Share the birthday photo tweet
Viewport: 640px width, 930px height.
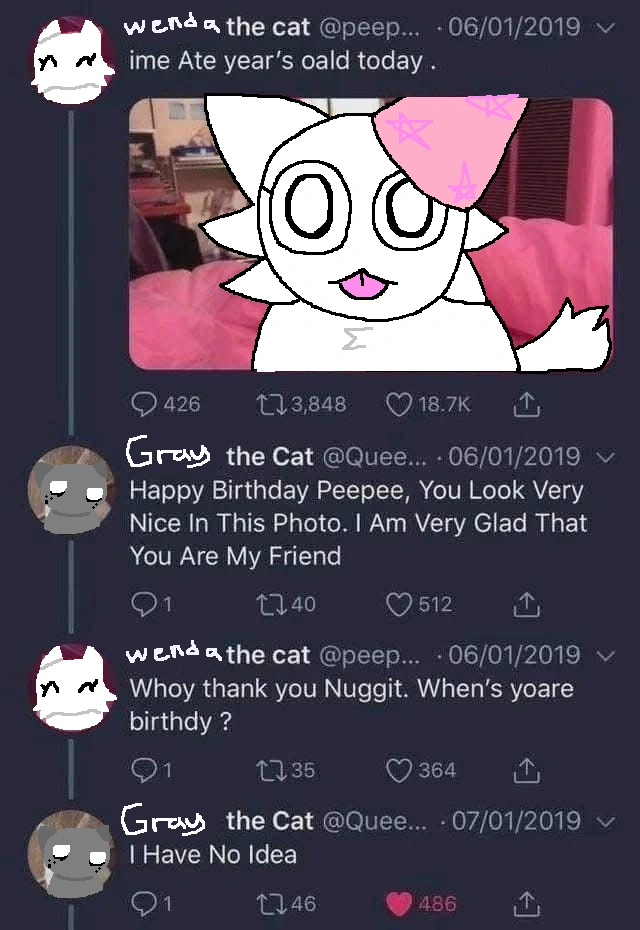coord(526,404)
